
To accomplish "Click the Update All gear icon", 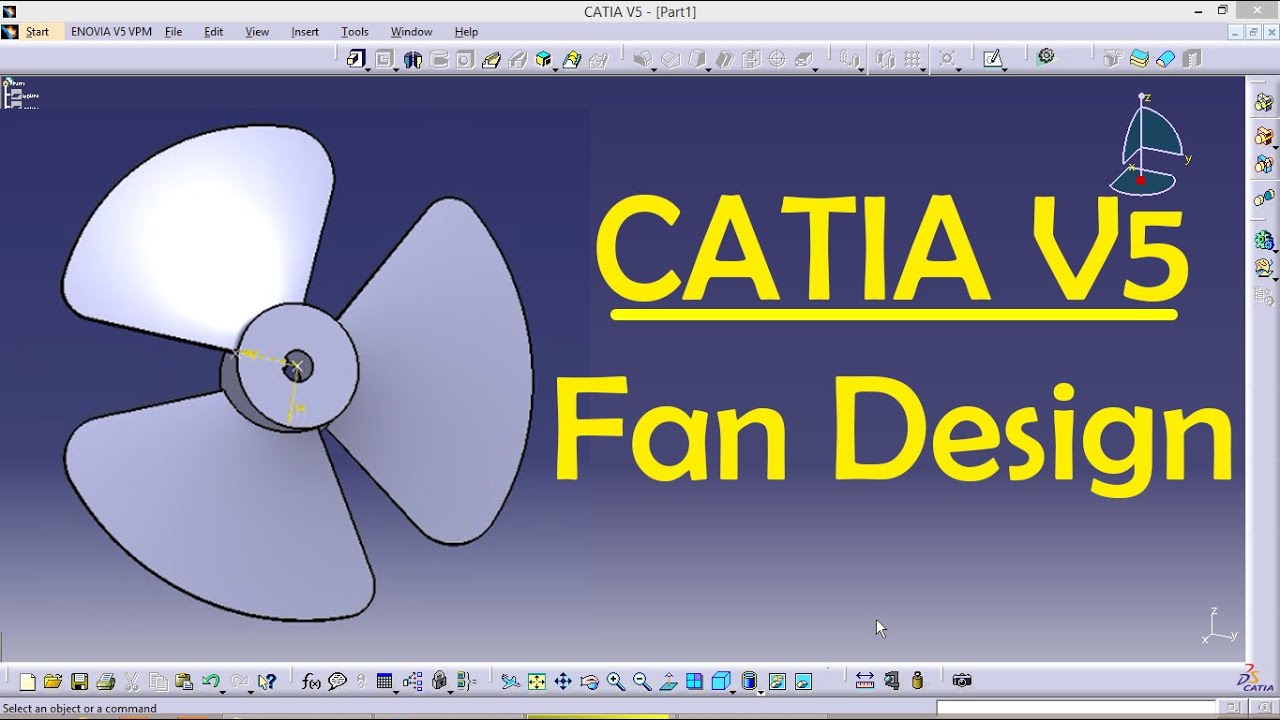I will [1046, 57].
